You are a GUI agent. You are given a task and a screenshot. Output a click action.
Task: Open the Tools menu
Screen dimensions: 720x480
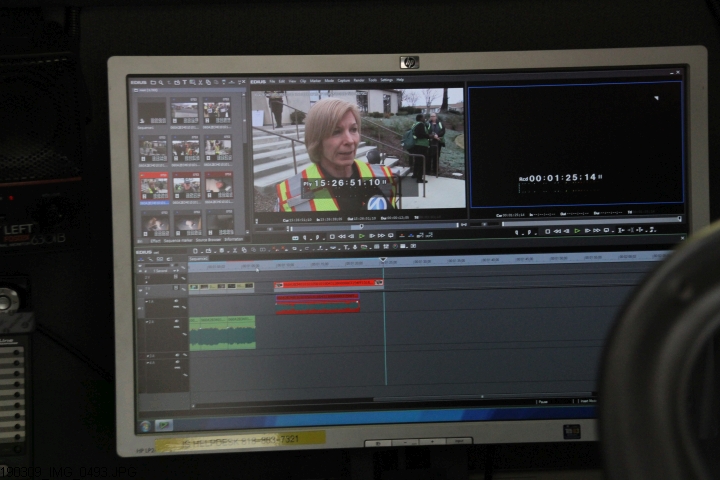pos(372,80)
